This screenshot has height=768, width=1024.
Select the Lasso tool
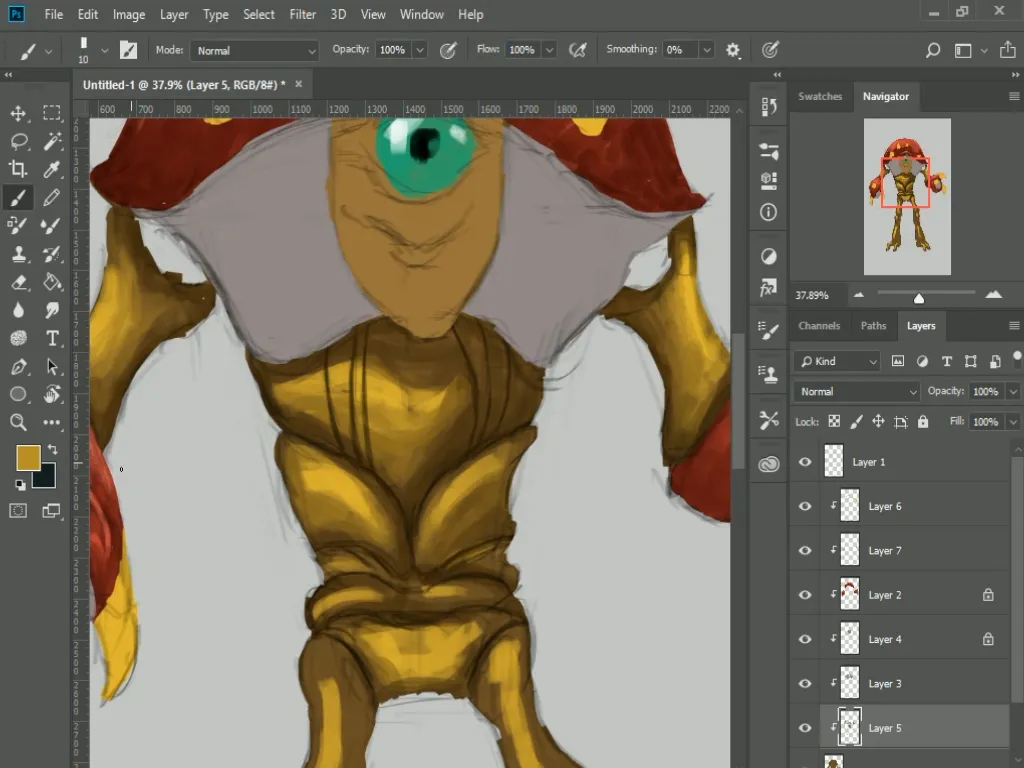[x=18, y=141]
